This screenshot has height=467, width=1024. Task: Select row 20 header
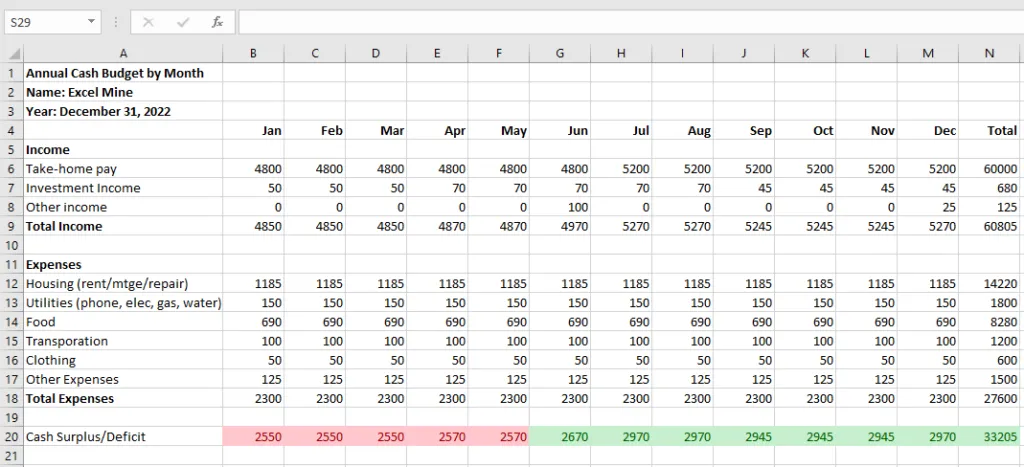[x=12, y=437]
